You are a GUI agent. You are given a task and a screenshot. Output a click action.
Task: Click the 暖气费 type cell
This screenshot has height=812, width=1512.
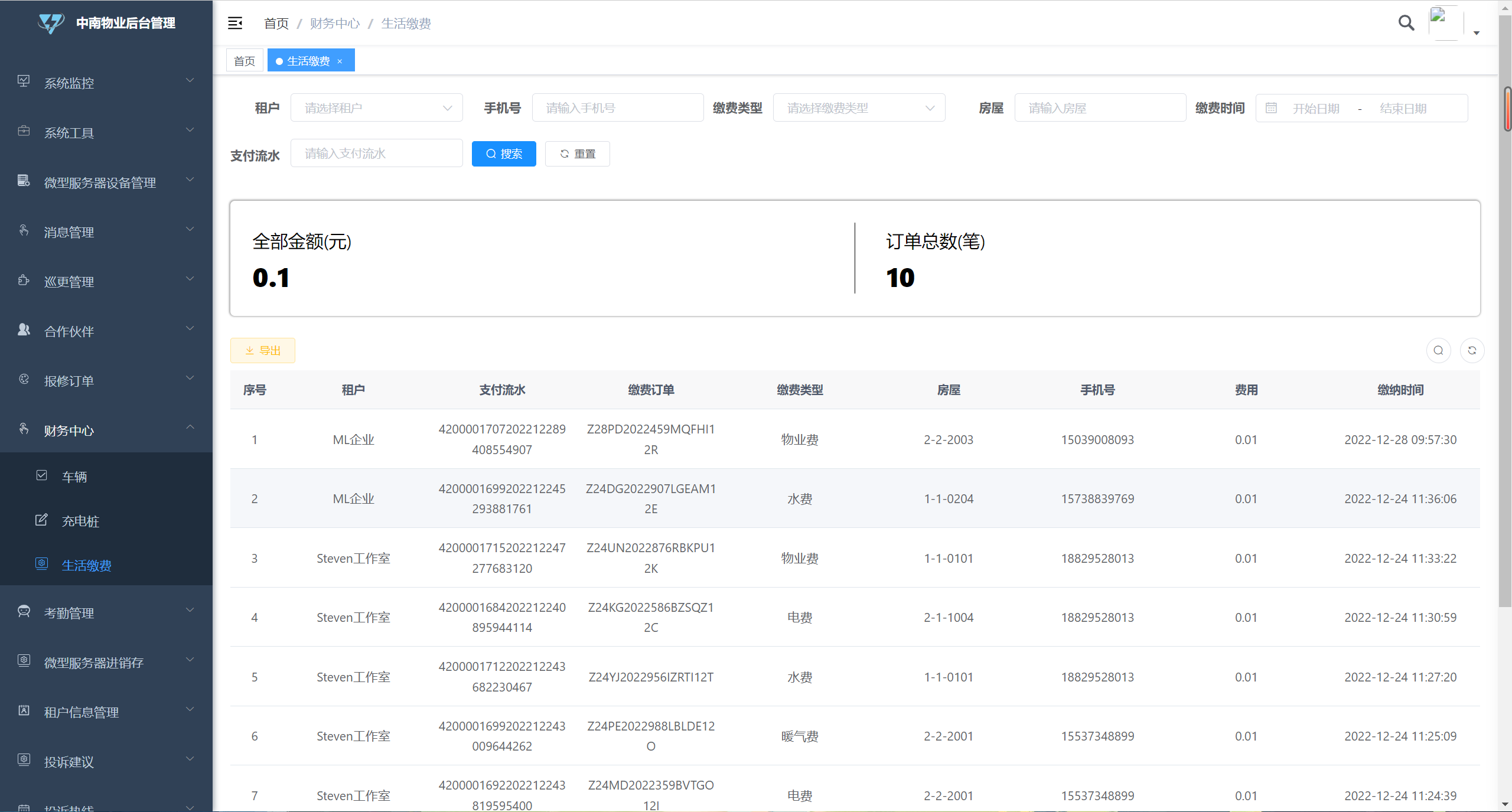[800, 736]
